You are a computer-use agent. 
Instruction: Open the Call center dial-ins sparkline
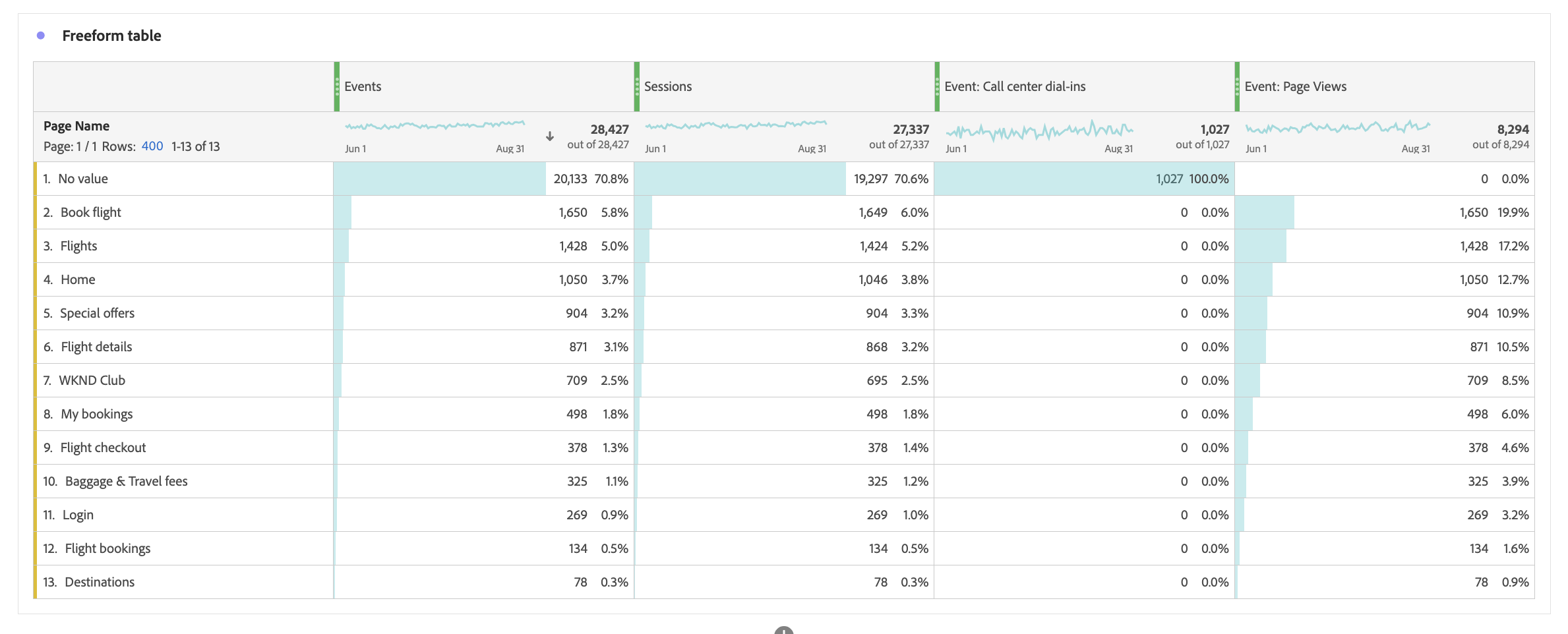coord(1039,130)
